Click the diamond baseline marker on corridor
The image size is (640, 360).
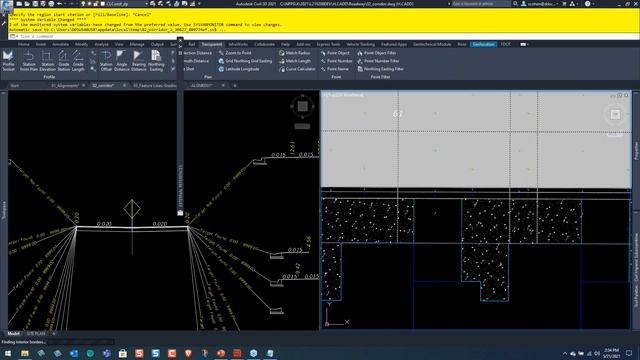click(132, 209)
